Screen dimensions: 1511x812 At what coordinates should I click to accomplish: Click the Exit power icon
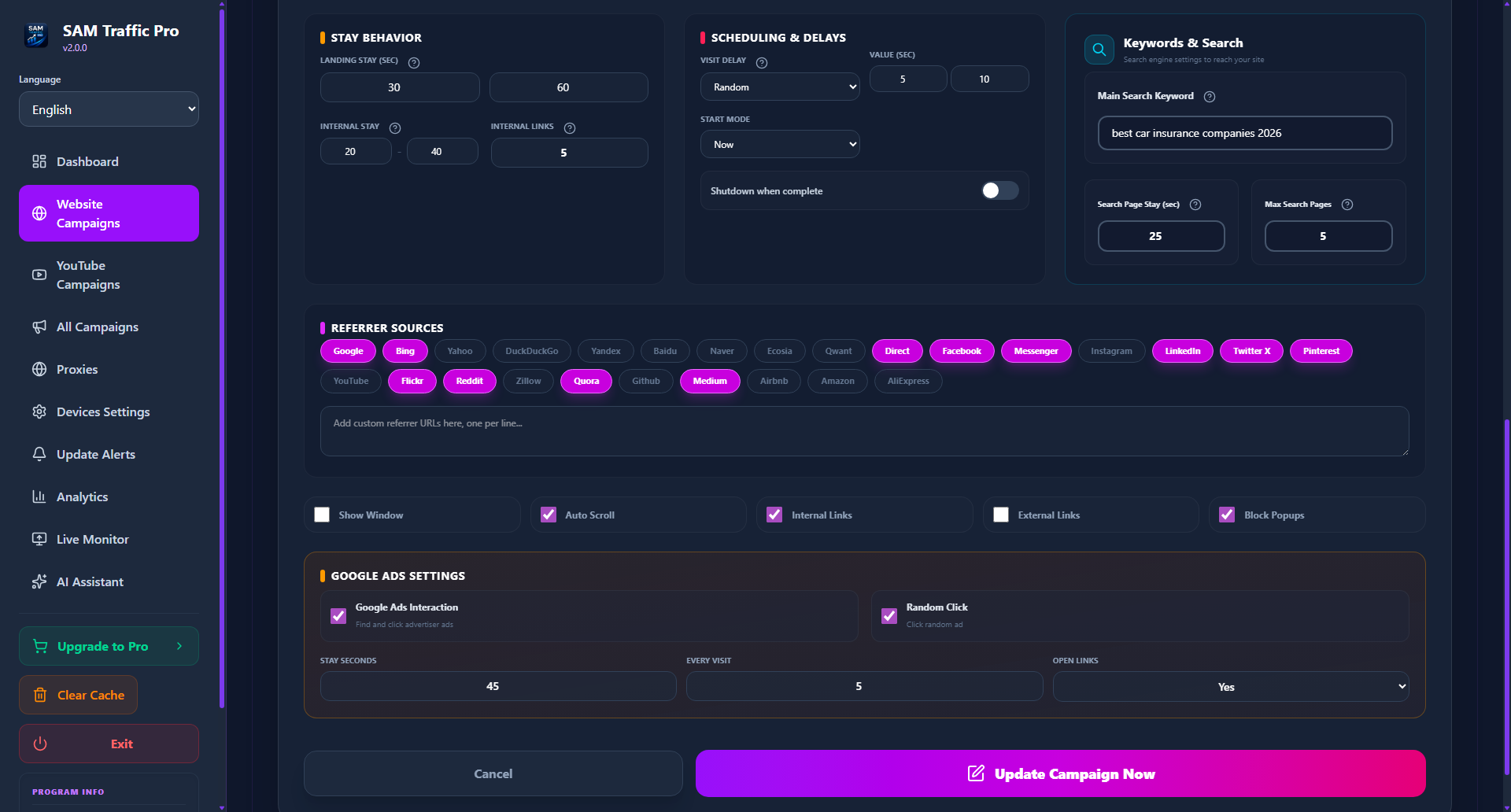pos(40,744)
